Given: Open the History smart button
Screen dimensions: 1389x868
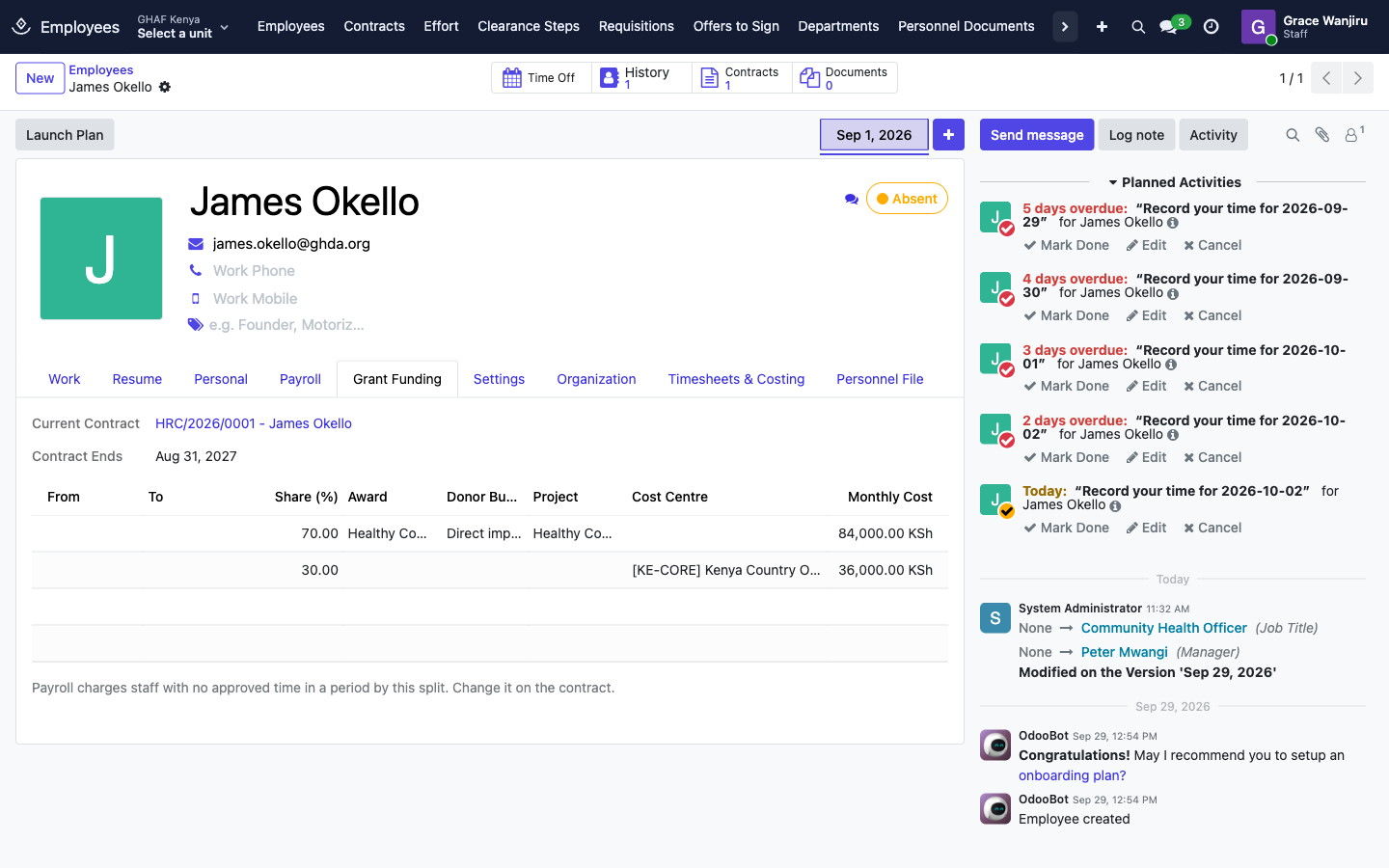Looking at the screenshot, I should [x=641, y=78].
